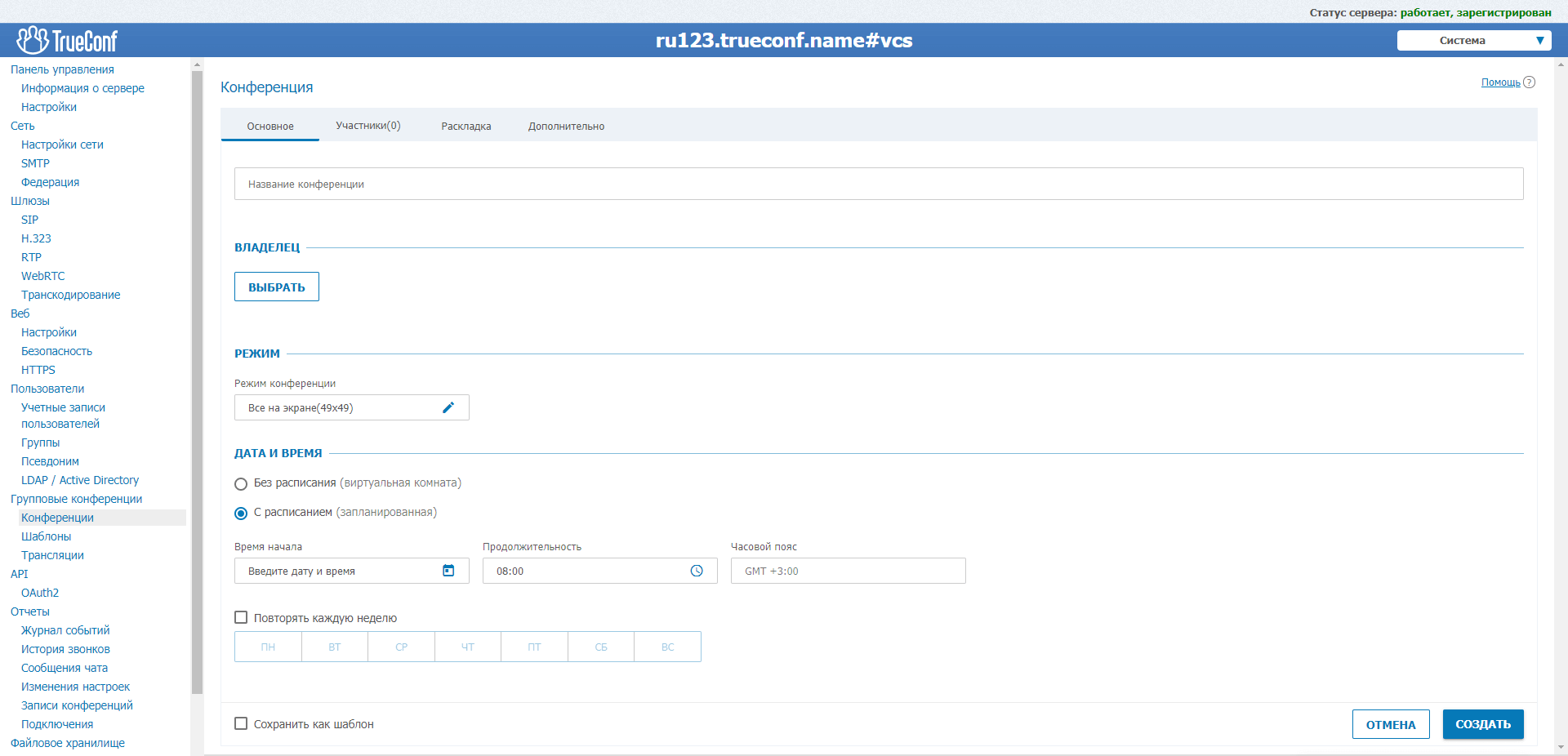Switch to the Участники(0) tab

(x=367, y=126)
